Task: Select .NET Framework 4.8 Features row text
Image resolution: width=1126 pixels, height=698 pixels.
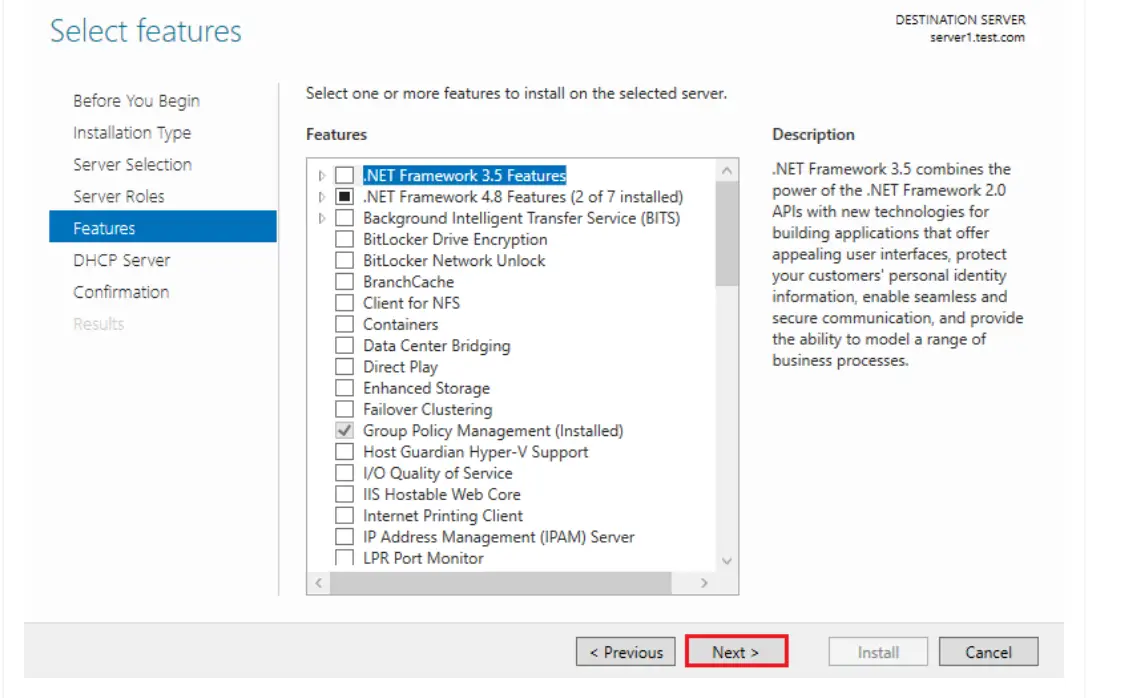Action: coord(523,197)
